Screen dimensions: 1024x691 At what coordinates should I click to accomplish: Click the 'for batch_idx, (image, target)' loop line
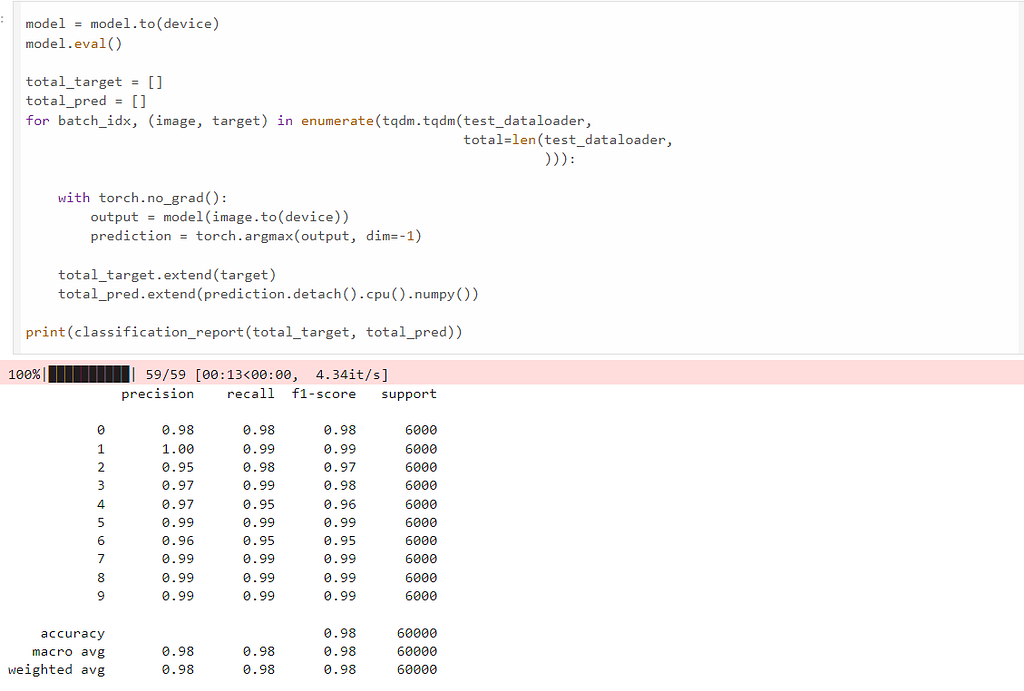308,121
